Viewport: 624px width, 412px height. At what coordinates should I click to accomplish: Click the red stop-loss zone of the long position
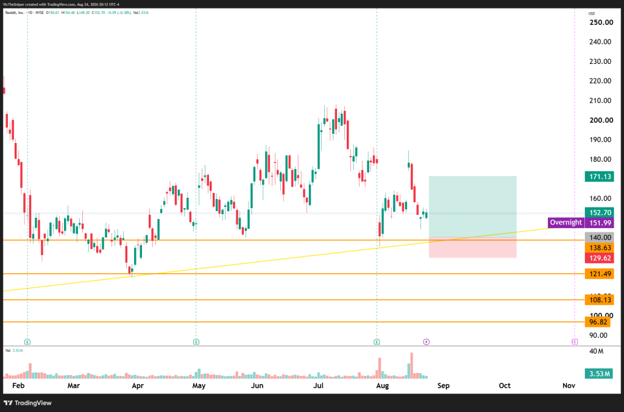point(472,248)
